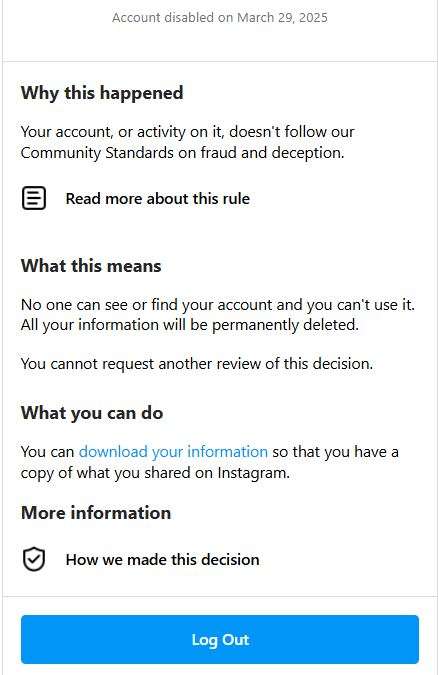Select the What this means heading
438x675 pixels.
tap(91, 266)
